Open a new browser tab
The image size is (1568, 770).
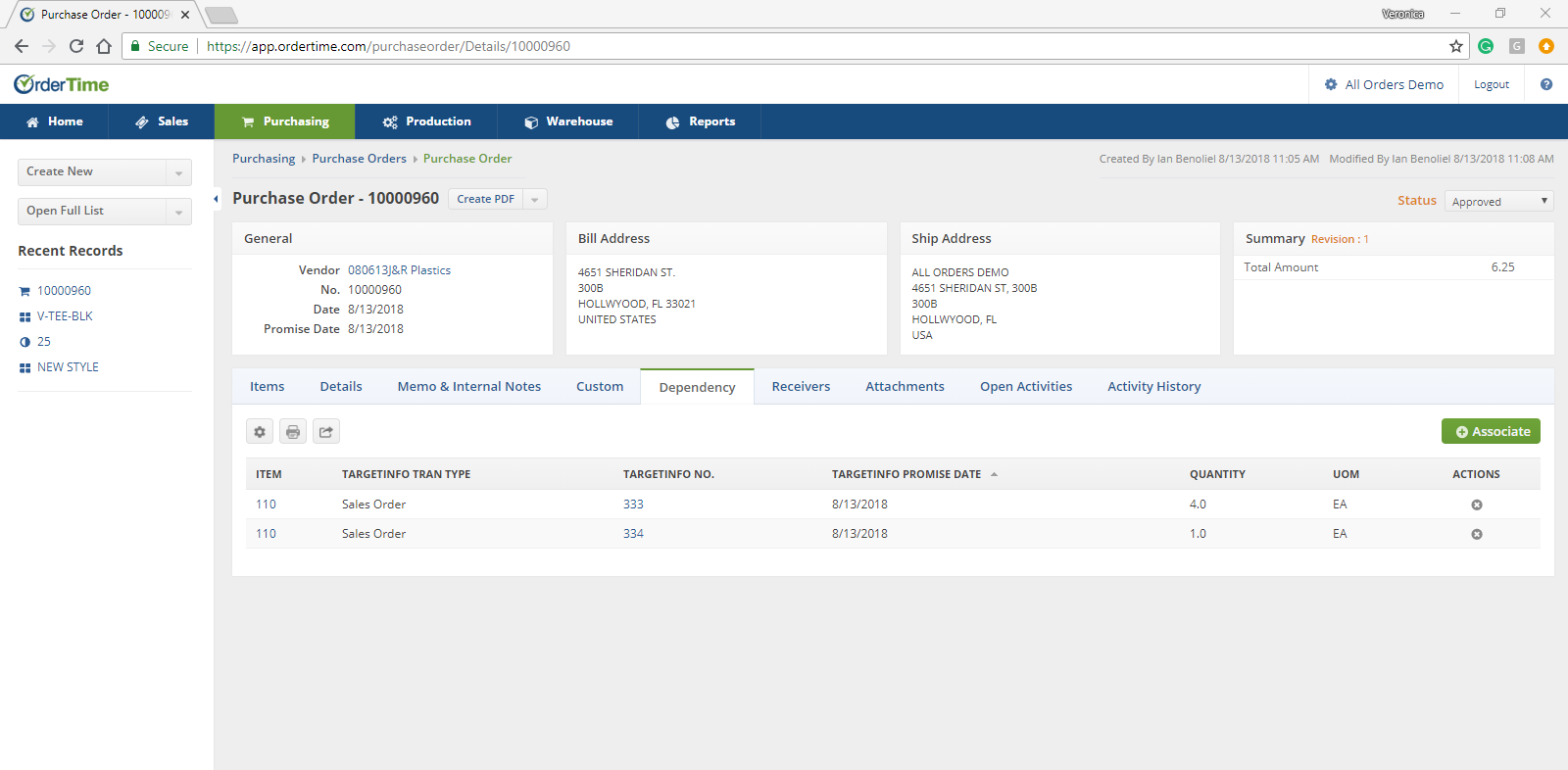(x=221, y=15)
